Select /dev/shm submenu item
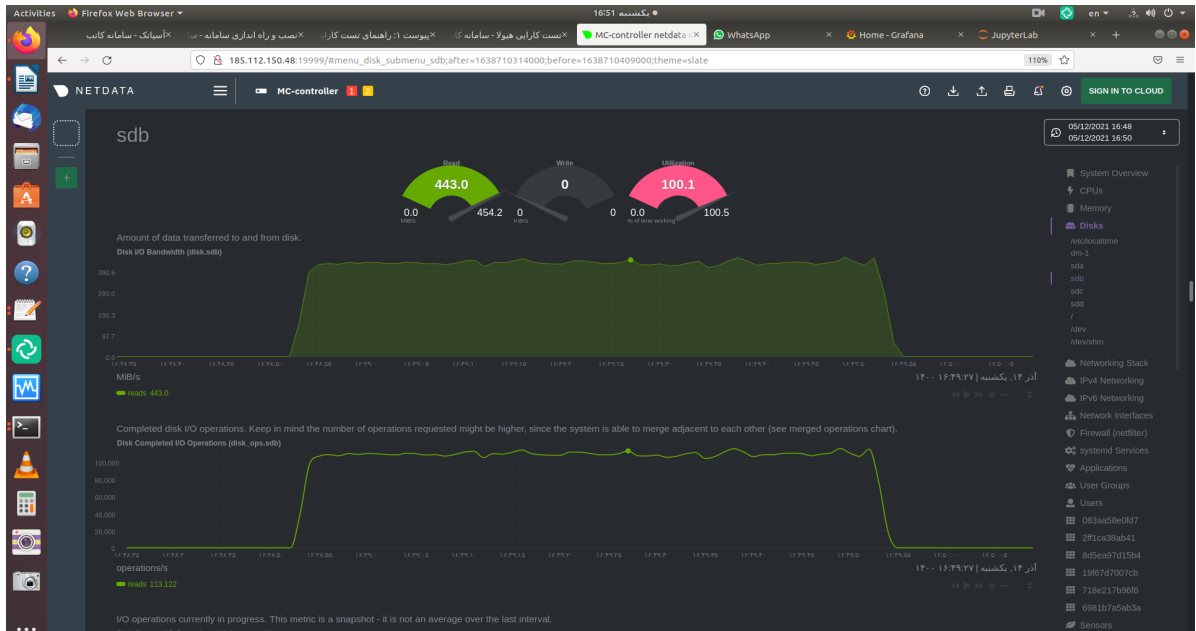 (1086, 342)
